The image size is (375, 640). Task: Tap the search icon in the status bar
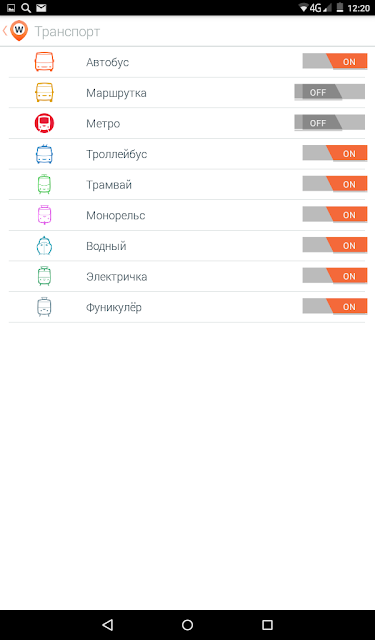[x=26, y=8]
